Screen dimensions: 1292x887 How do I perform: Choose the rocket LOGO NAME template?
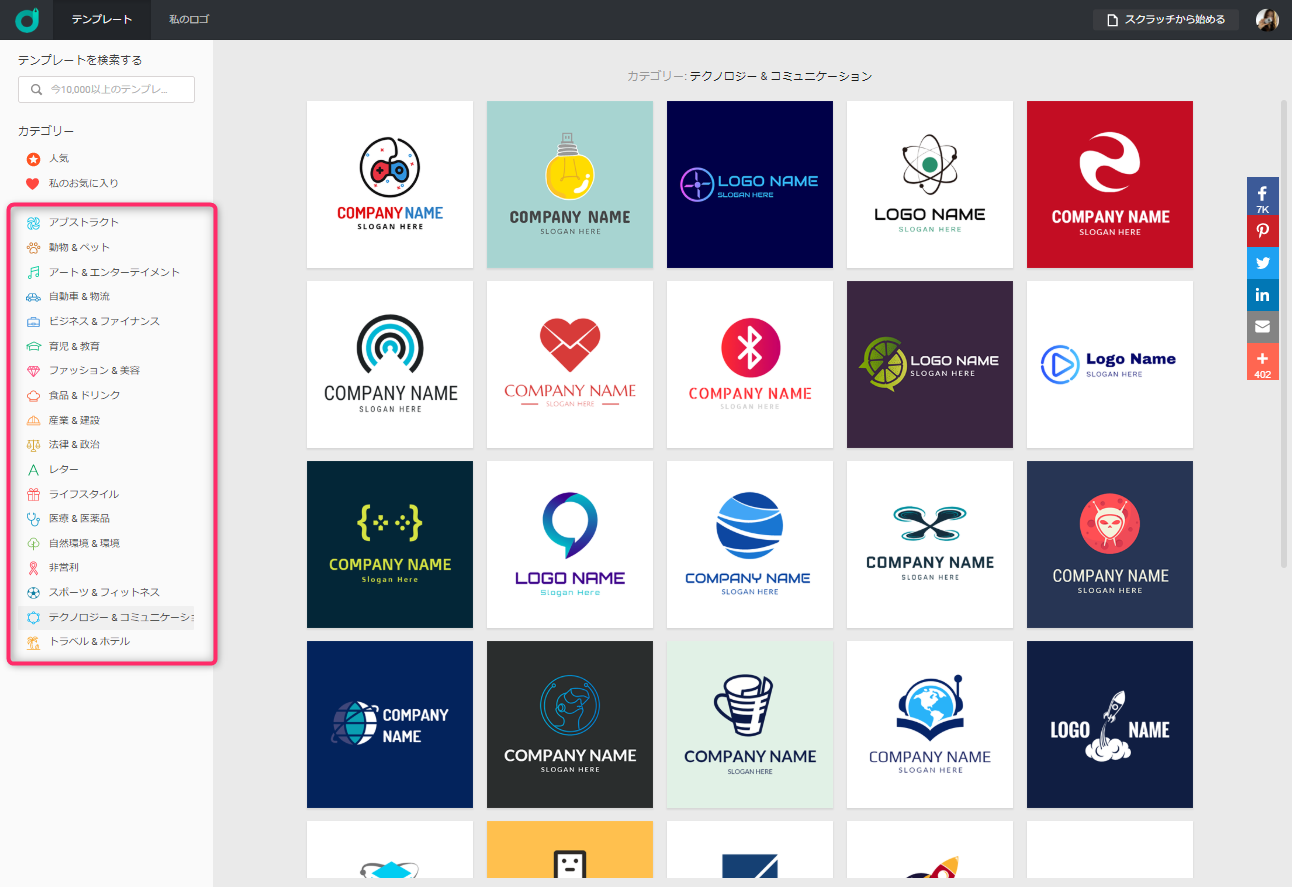click(x=1110, y=724)
